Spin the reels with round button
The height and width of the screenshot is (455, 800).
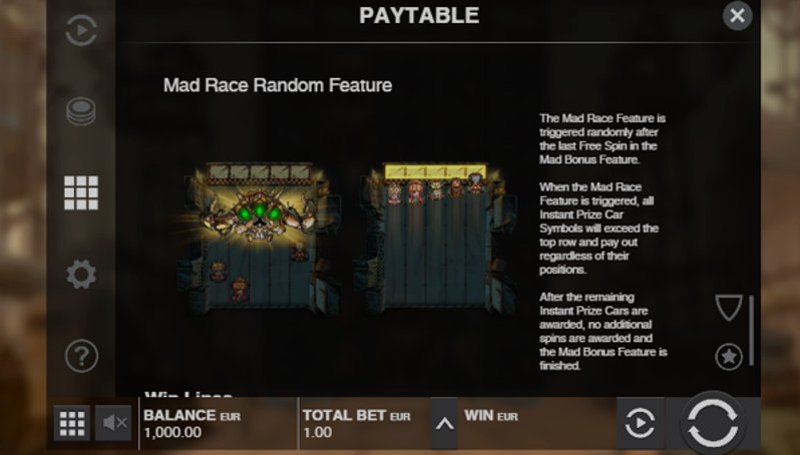point(713,423)
